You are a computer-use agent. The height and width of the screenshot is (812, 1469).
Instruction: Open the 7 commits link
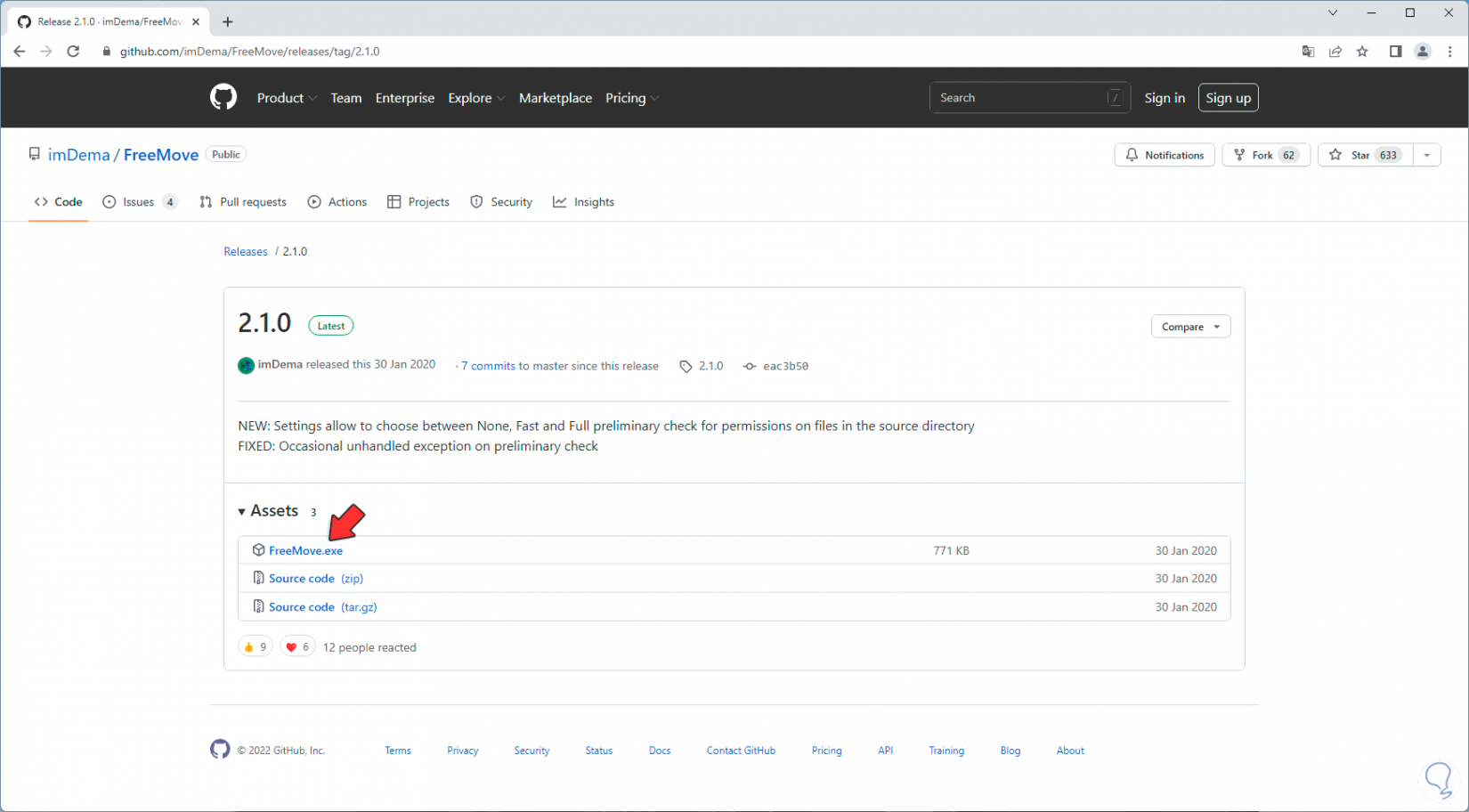tap(489, 366)
